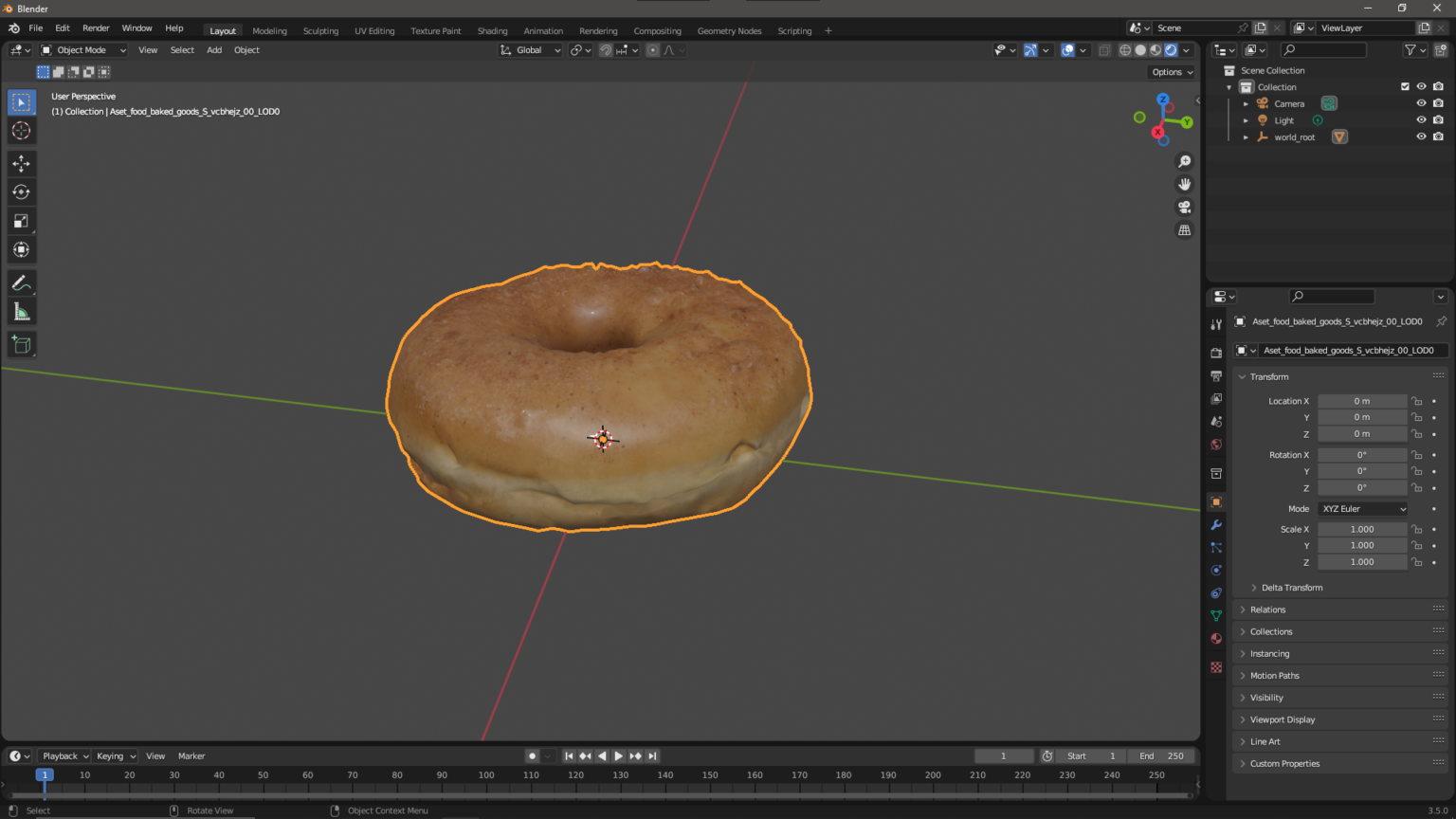Image resolution: width=1456 pixels, height=819 pixels.
Task: Open the Object menu in the viewport header
Action: pyautogui.click(x=246, y=49)
